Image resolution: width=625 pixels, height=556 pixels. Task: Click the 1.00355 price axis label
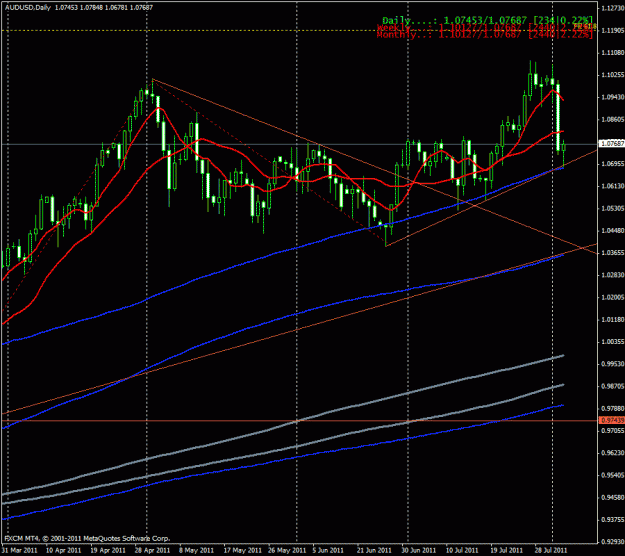point(613,342)
